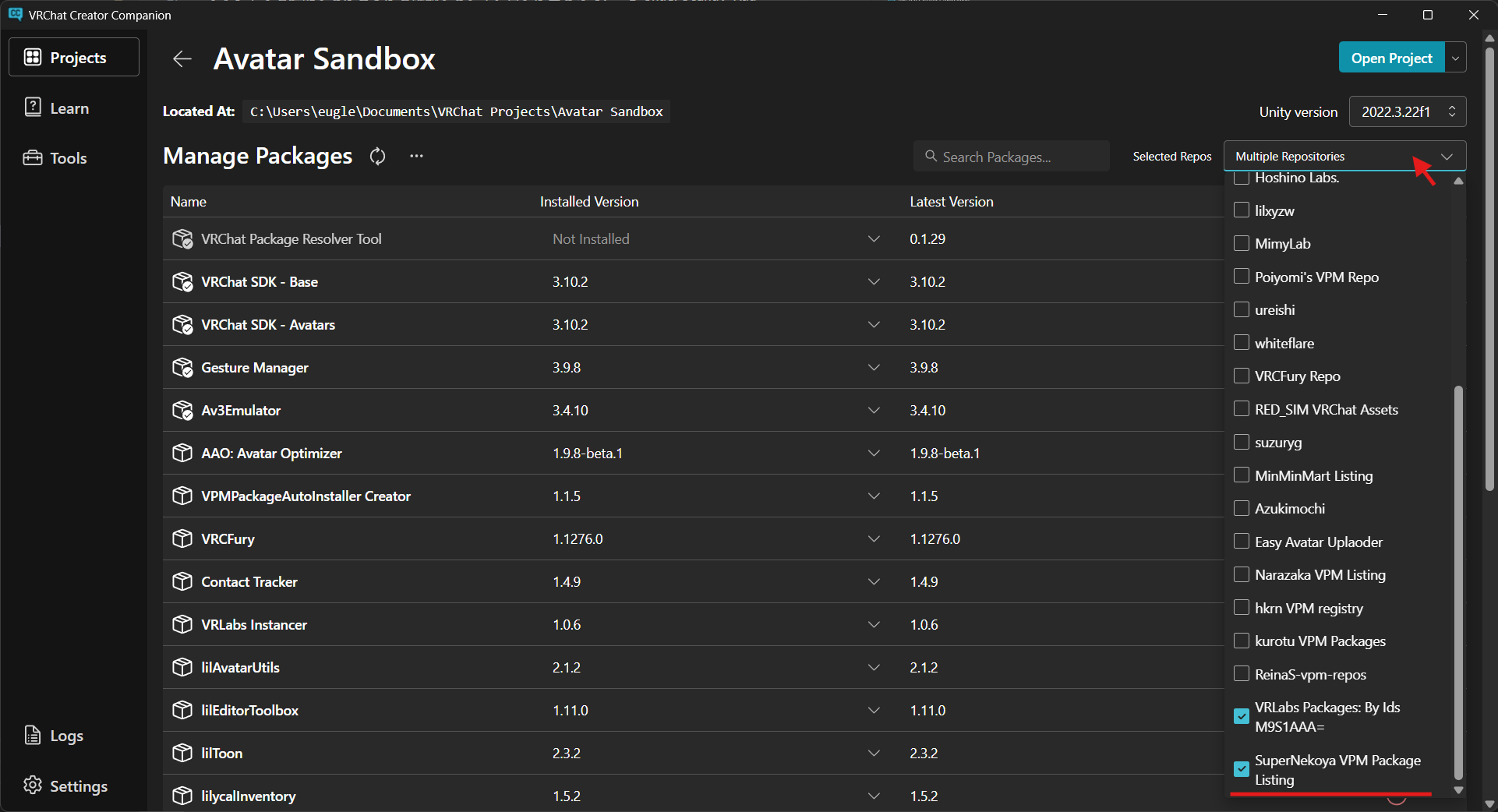The height and width of the screenshot is (812, 1498).
Task: Collapse the Multiple Repositories dropdown
Action: 1344,156
